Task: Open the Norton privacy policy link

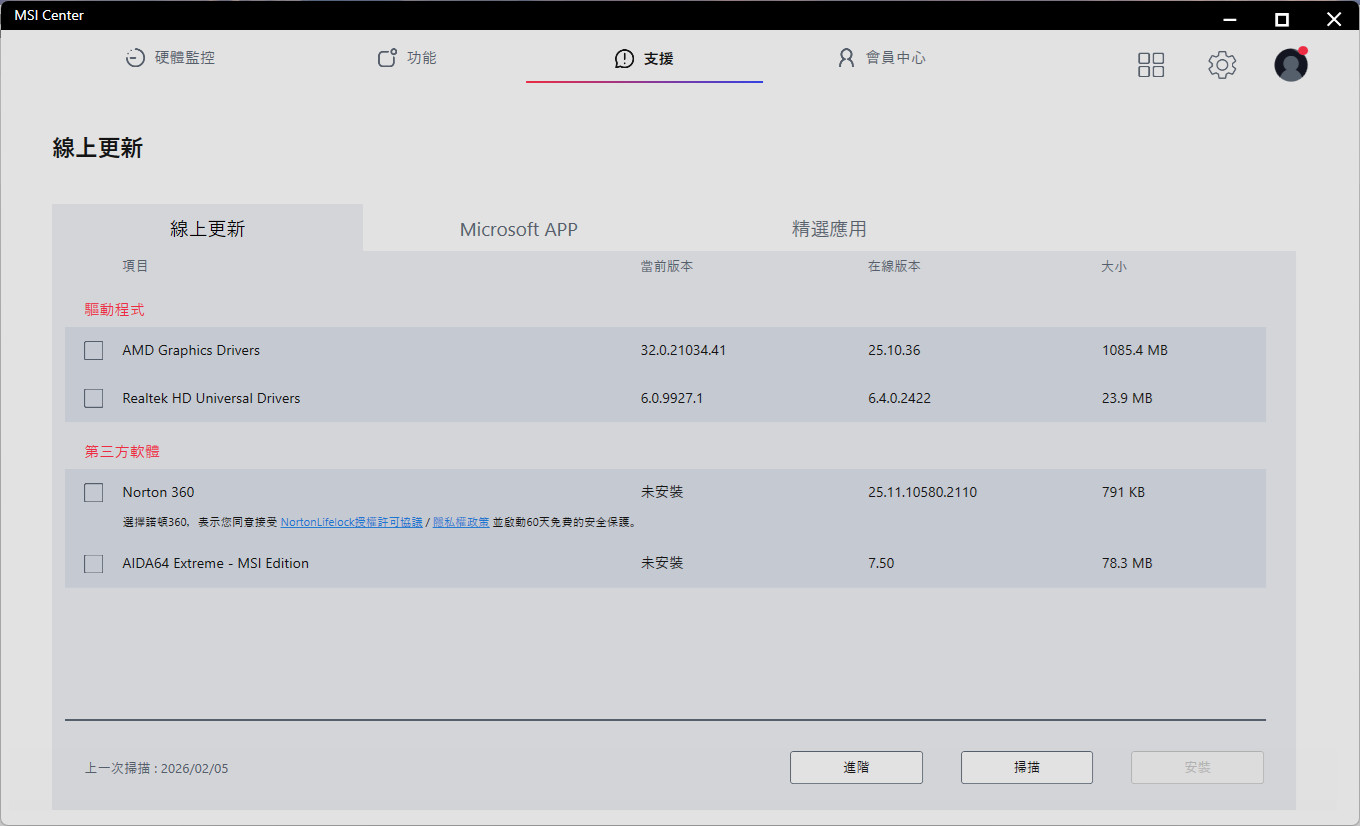Action: coord(460,522)
